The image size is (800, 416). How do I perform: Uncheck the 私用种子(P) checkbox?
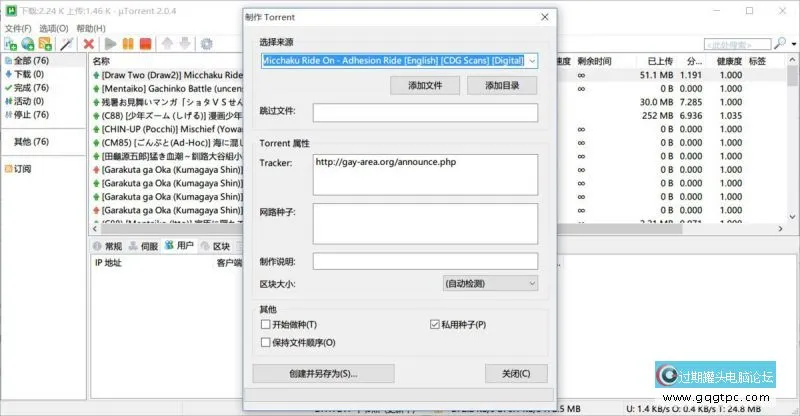pyautogui.click(x=434, y=325)
